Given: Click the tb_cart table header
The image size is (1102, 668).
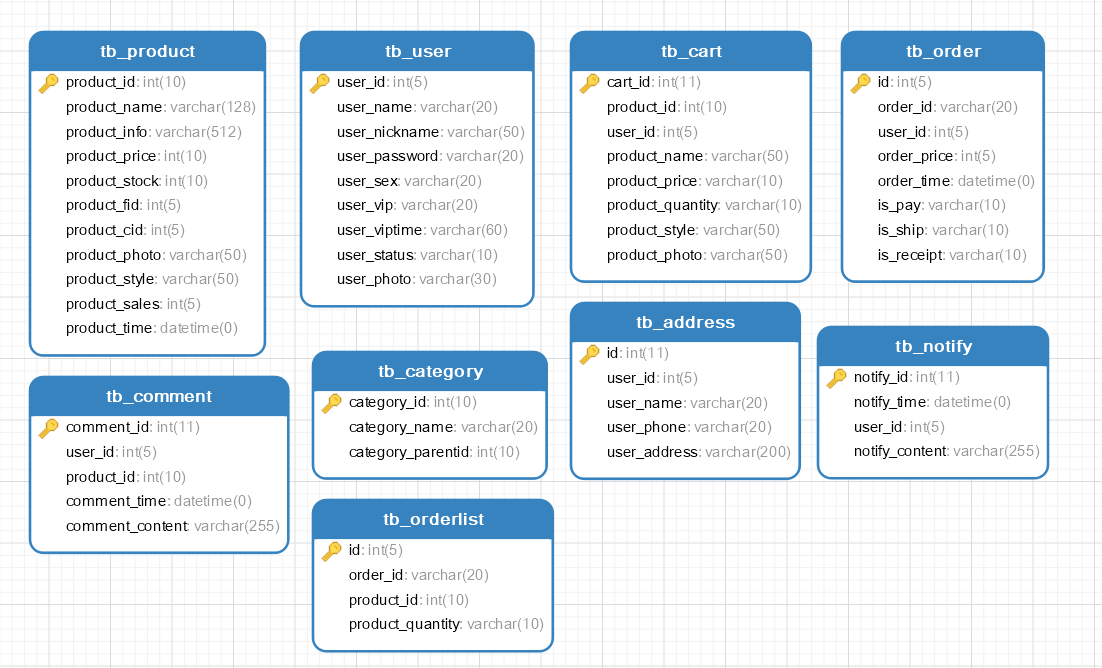Looking at the screenshot, I should pyautogui.click(x=690, y=51).
